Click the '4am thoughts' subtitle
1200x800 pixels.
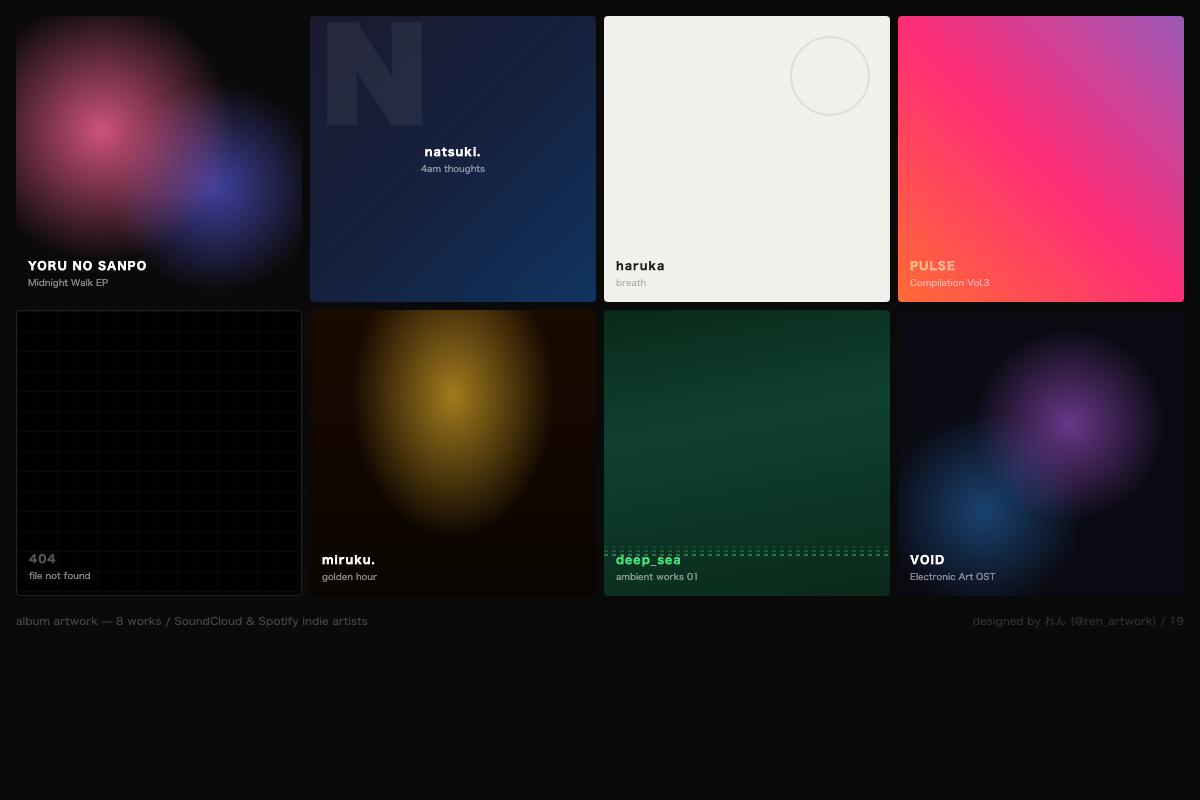click(x=452, y=169)
